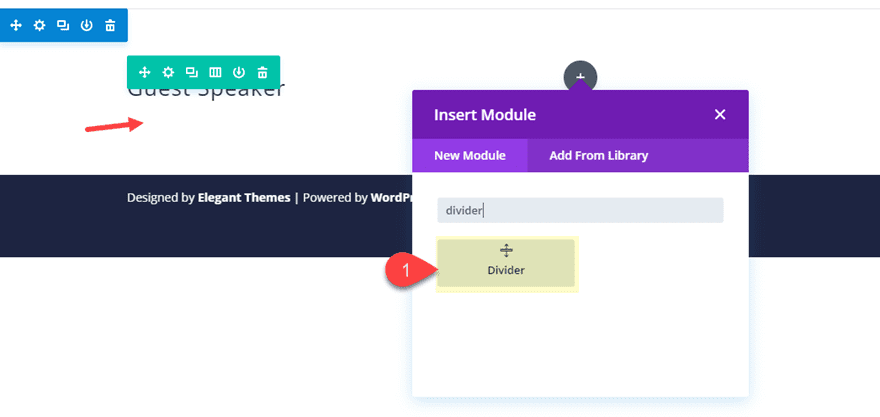Select the Divider module
Viewport: 880px width, 417px height.
pyautogui.click(x=506, y=262)
